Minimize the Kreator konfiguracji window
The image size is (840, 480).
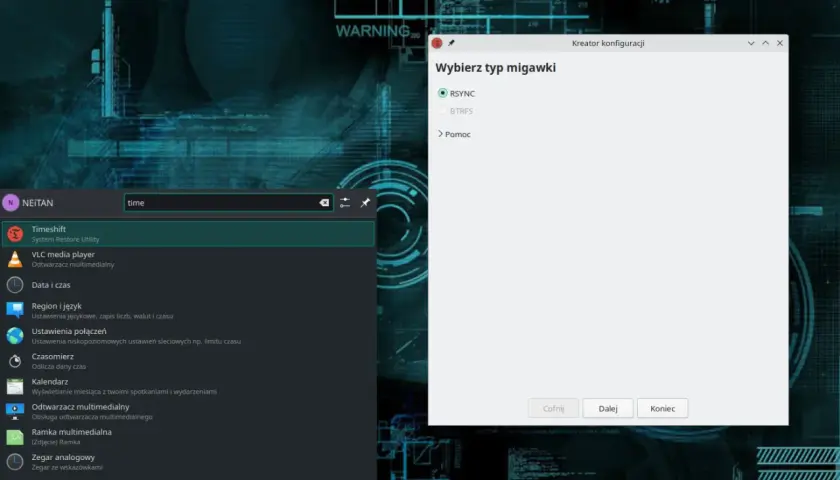751,43
